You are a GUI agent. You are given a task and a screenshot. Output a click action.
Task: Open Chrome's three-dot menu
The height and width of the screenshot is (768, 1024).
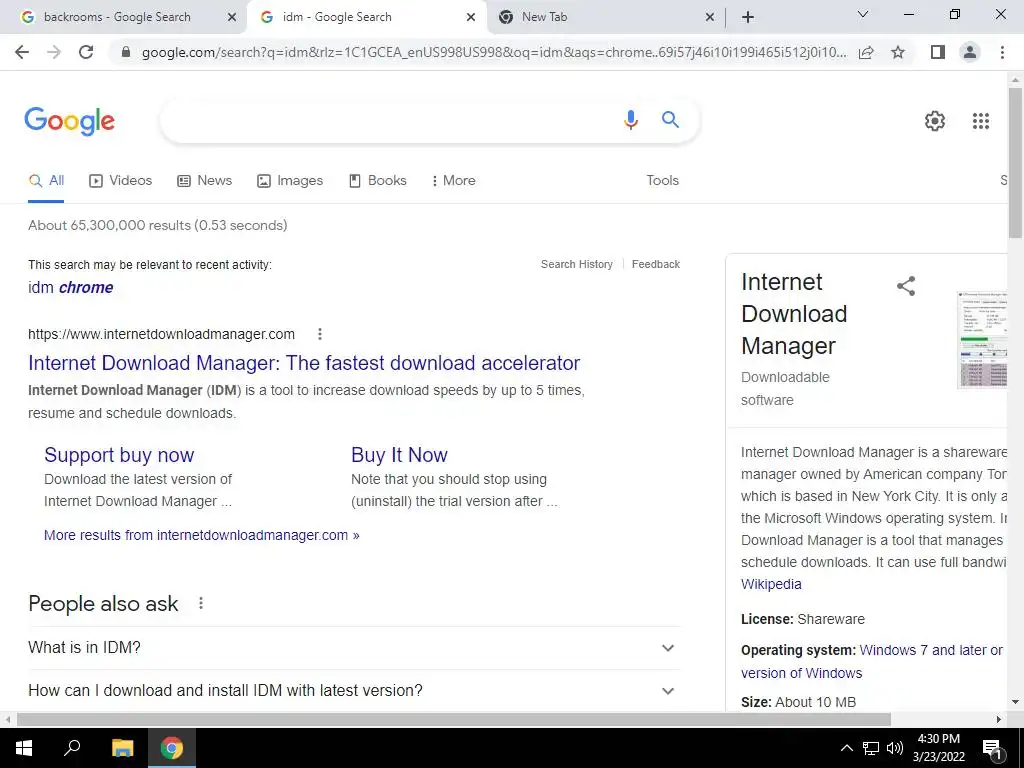pyautogui.click(x=1002, y=52)
